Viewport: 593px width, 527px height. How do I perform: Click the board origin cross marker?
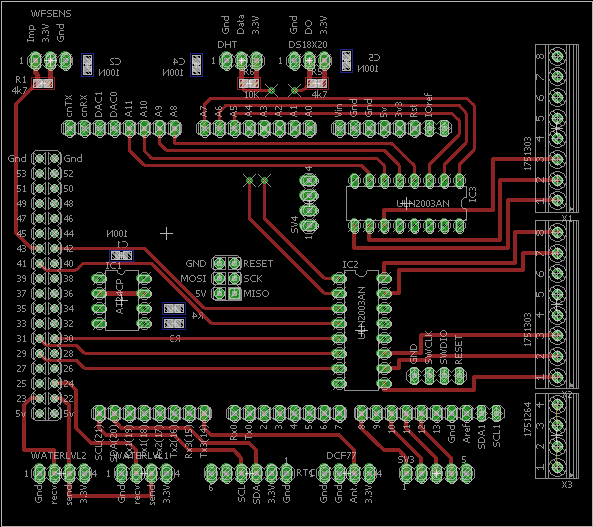click(x=166, y=234)
